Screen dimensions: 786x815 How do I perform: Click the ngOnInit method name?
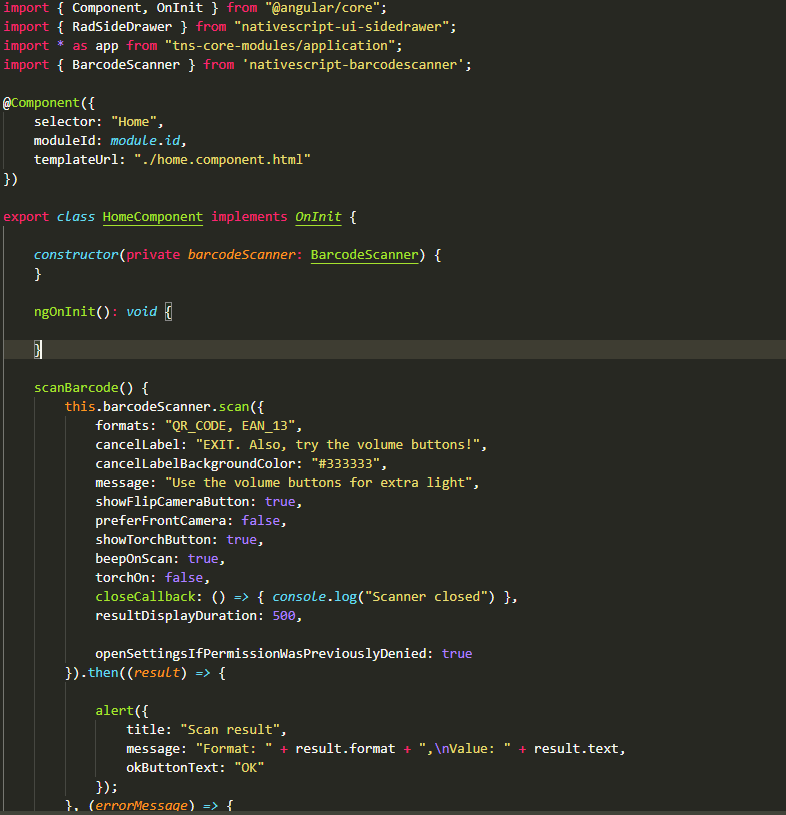click(x=64, y=312)
